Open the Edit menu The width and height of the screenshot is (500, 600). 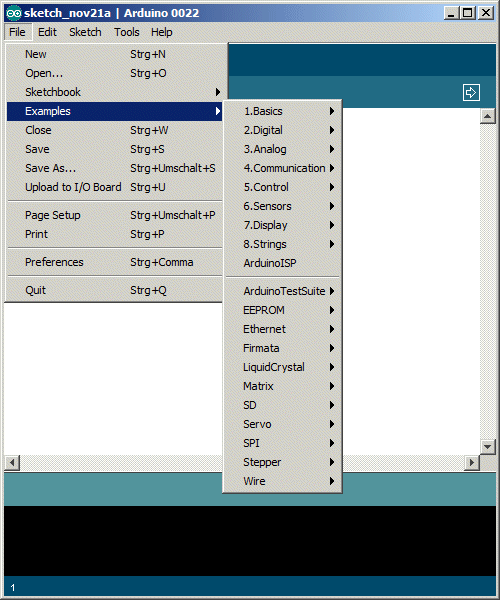[47, 32]
